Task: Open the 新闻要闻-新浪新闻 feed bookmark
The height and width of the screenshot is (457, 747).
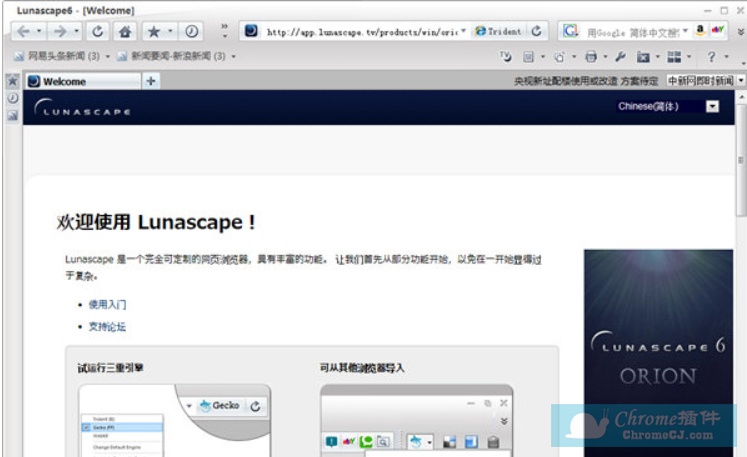Action: (172, 56)
